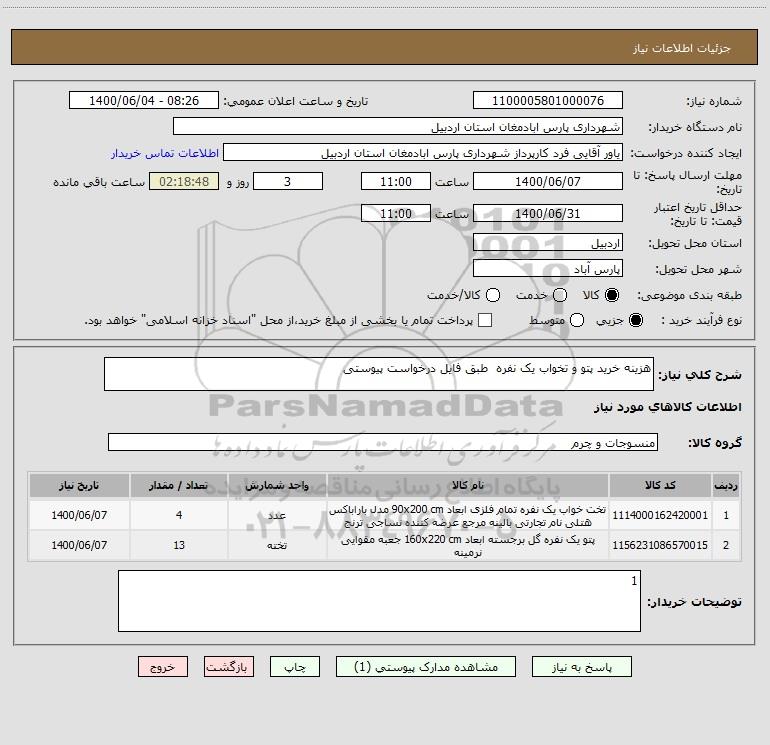Screen dimensions: 770x745
Task: Click the goods group field منسوجات و چرم
Action: click(383, 442)
